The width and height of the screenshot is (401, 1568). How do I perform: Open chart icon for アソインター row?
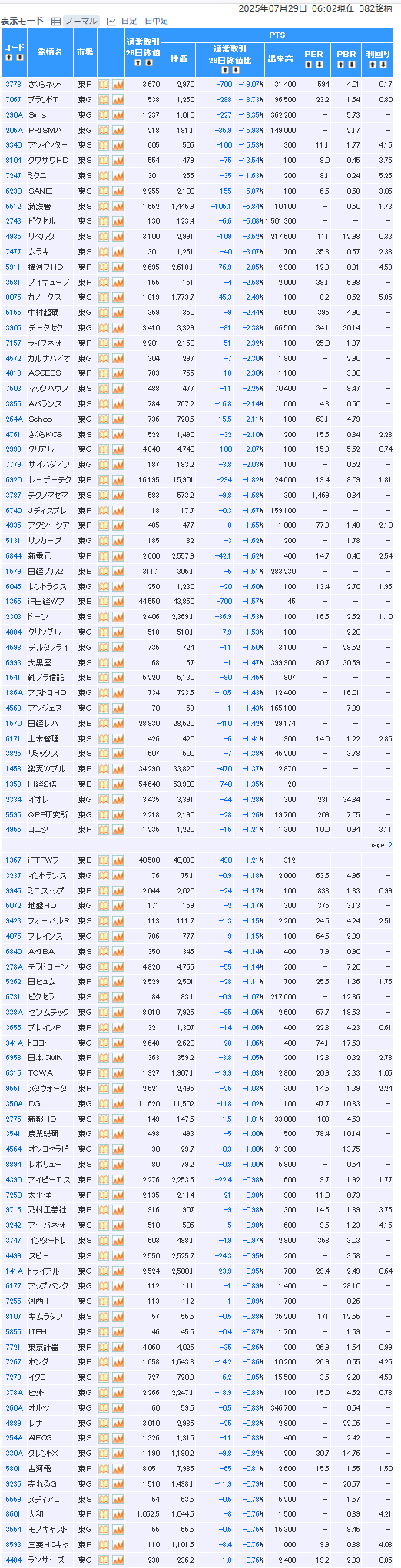(118, 145)
